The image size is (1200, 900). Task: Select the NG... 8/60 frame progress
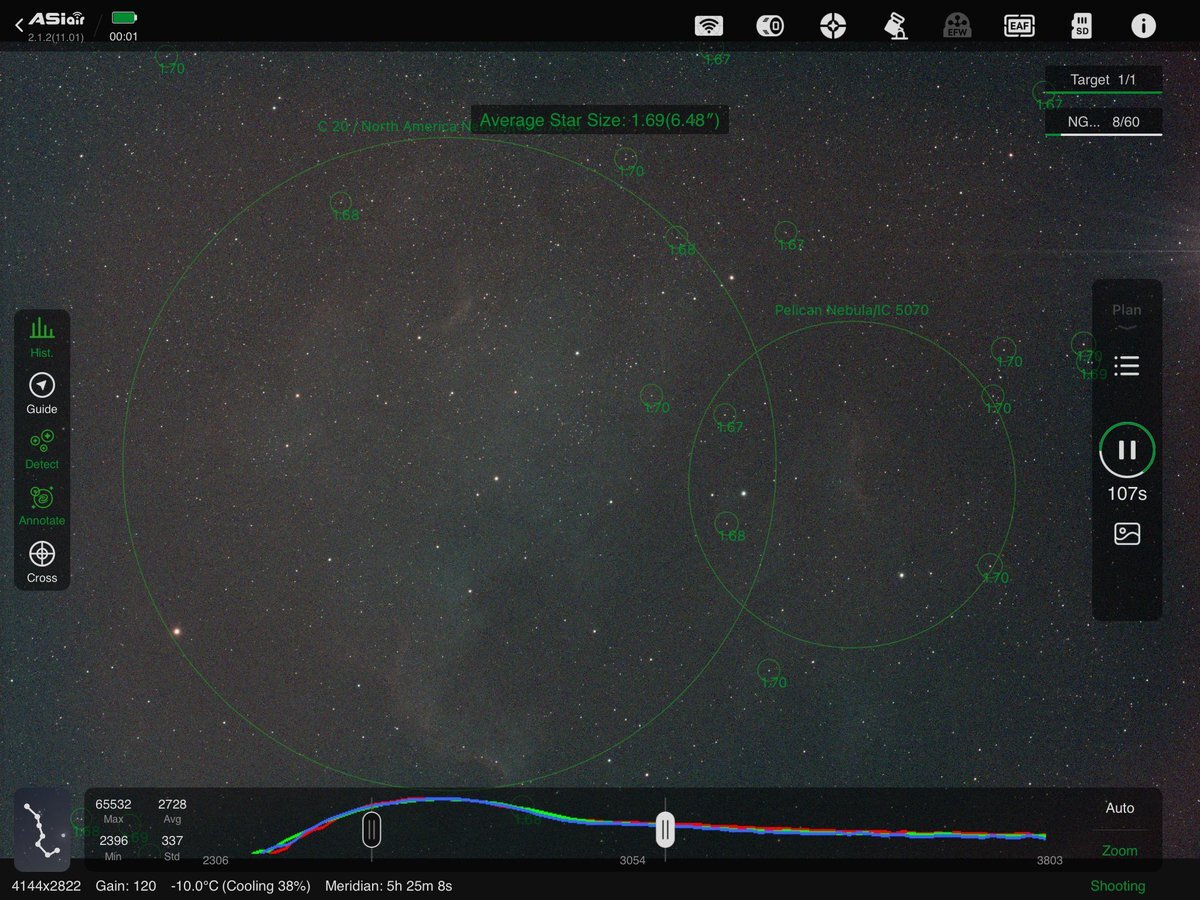1103,122
